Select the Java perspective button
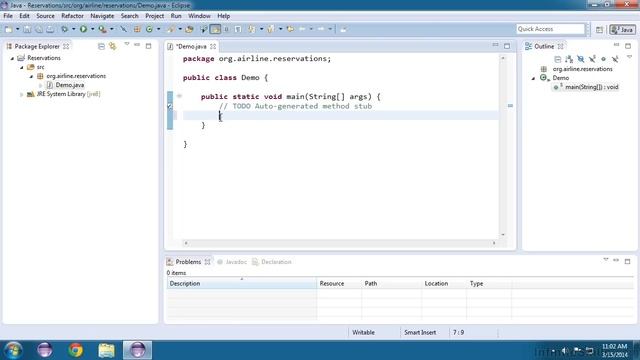 [x=622, y=29]
